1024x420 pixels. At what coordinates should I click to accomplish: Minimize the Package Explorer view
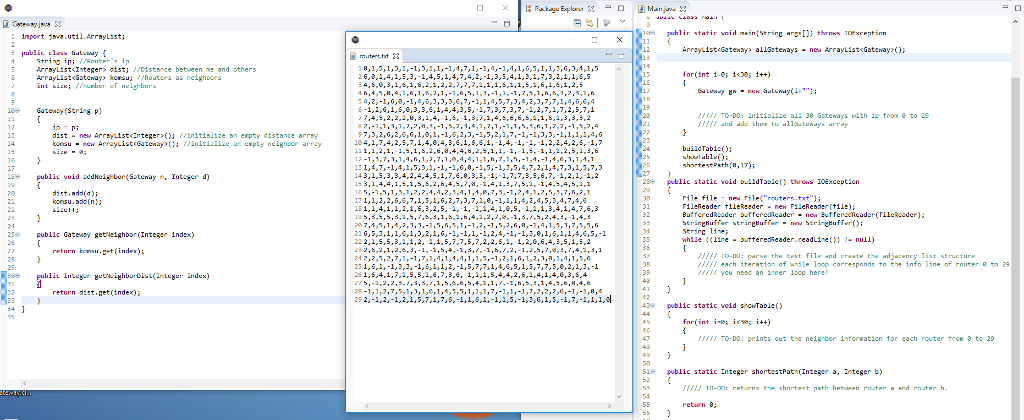point(608,7)
